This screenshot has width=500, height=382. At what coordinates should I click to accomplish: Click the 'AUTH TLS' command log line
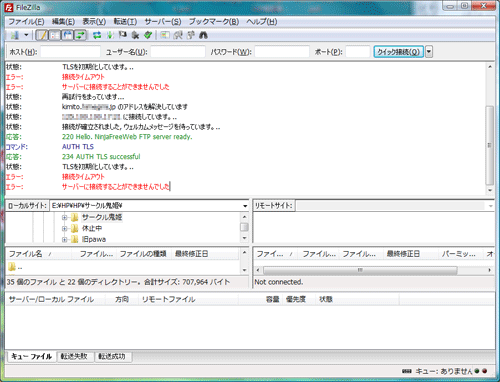(x=78, y=147)
